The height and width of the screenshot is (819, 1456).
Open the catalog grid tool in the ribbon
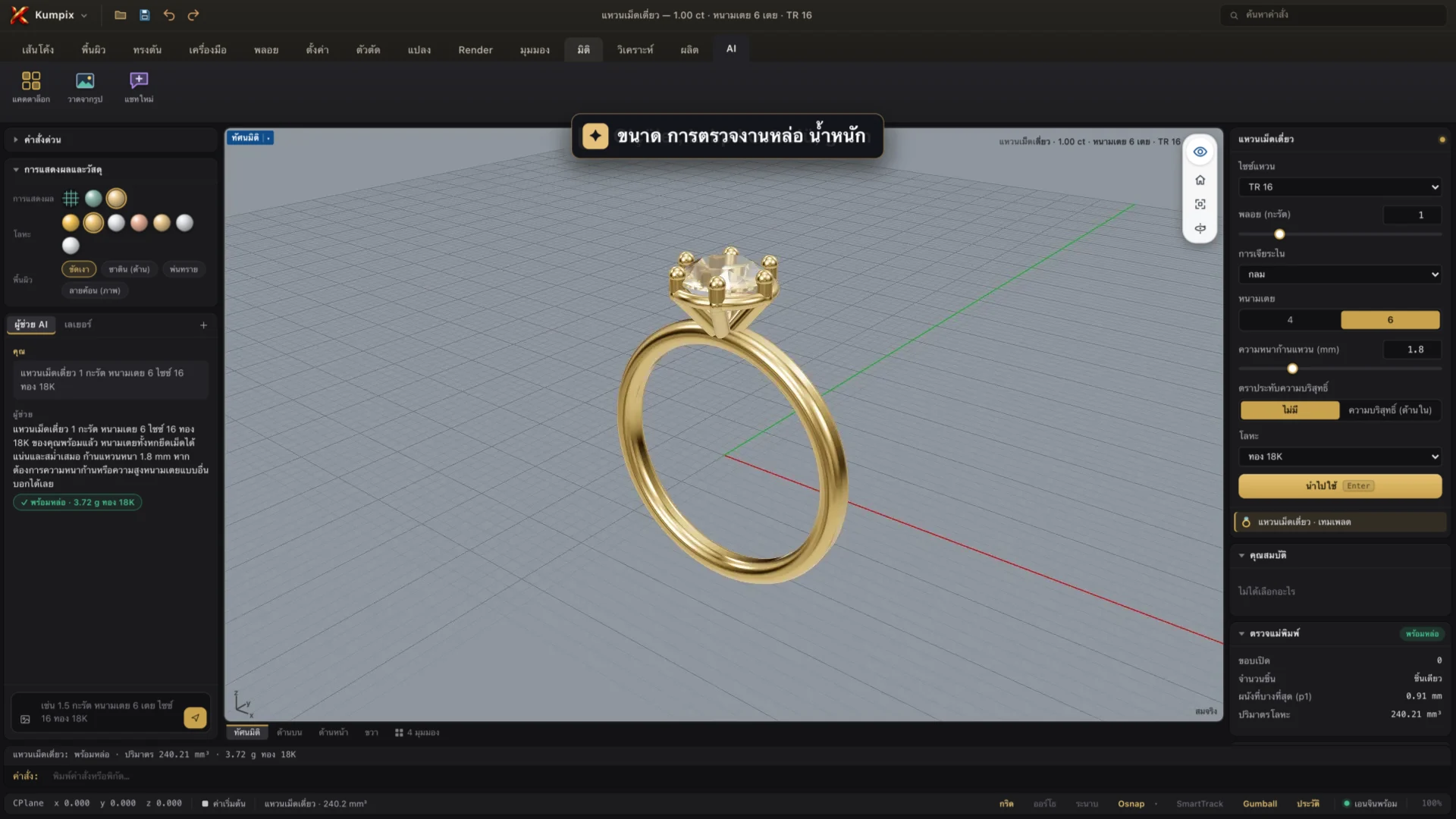click(x=31, y=87)
